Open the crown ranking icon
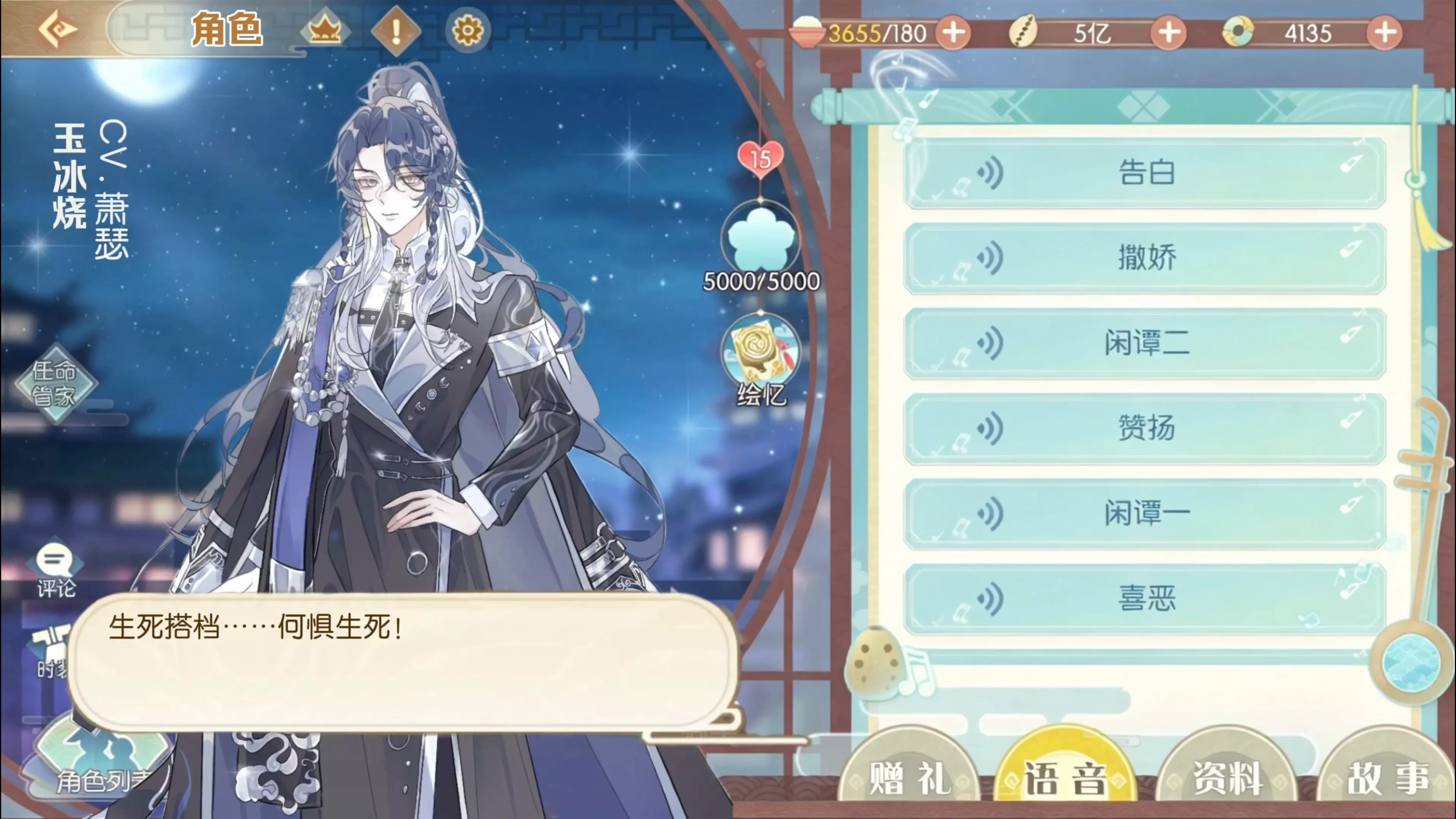This screenshot has height=819, width=1456. click(325, 30)
